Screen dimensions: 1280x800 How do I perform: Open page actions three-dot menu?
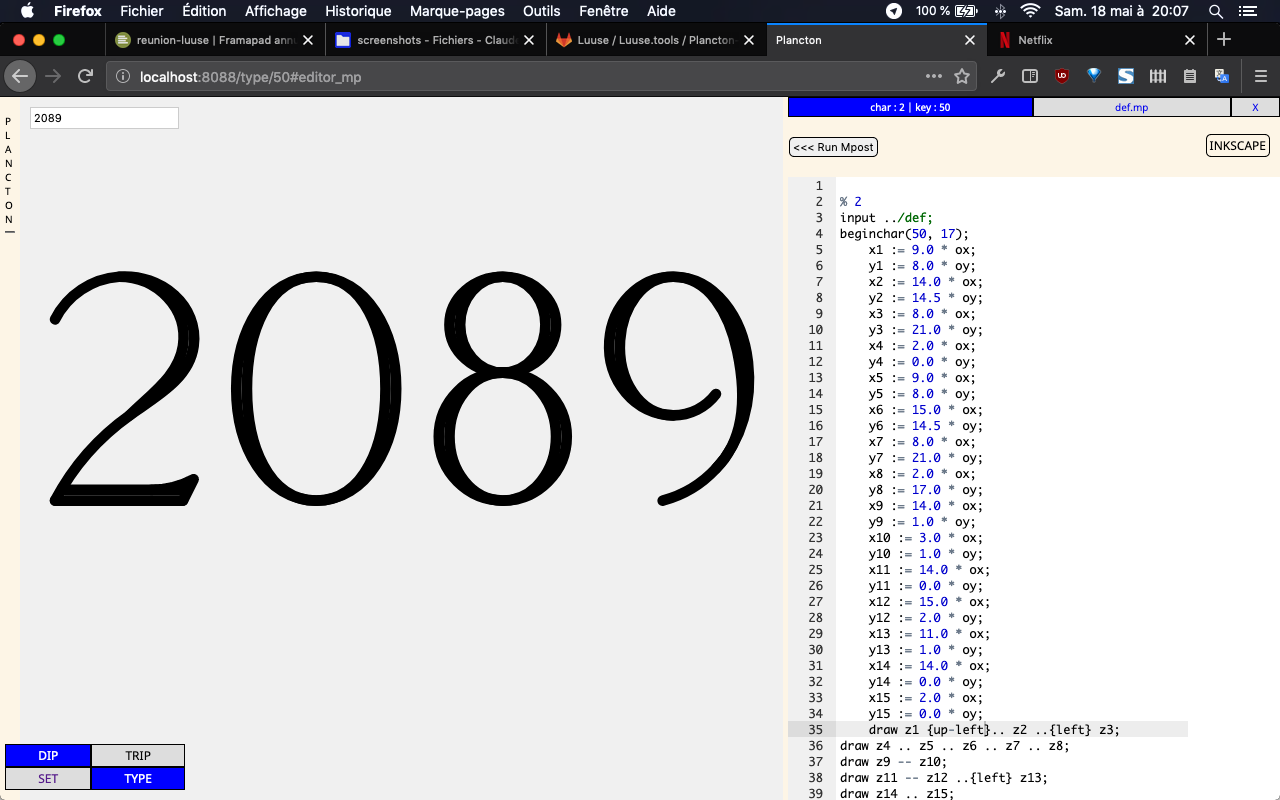933,76
